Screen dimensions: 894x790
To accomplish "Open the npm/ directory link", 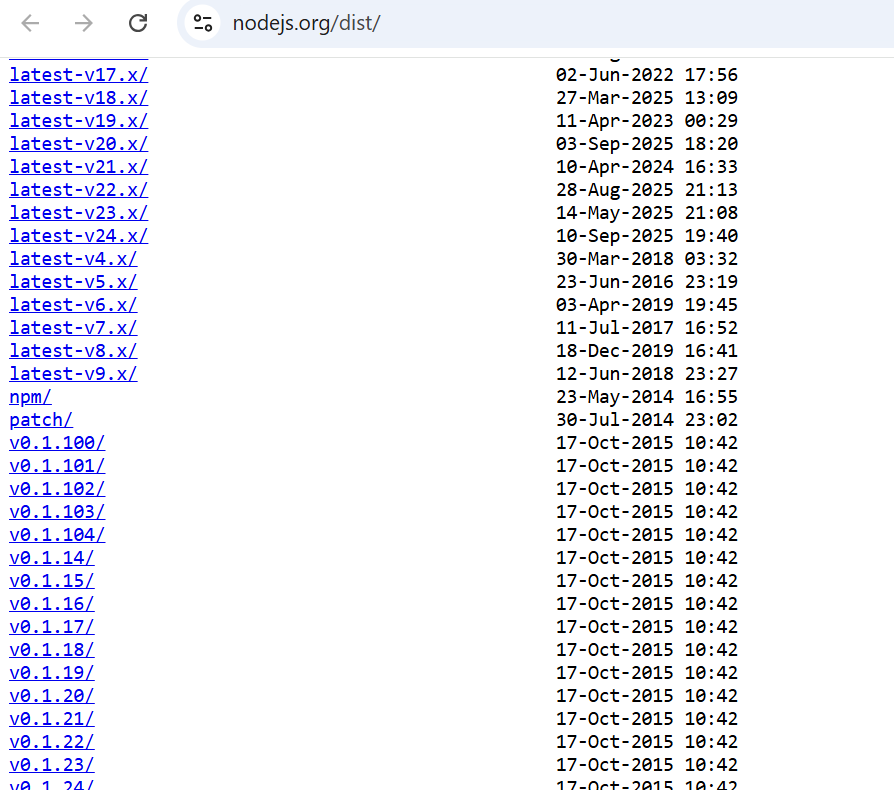I will [30, 397].
